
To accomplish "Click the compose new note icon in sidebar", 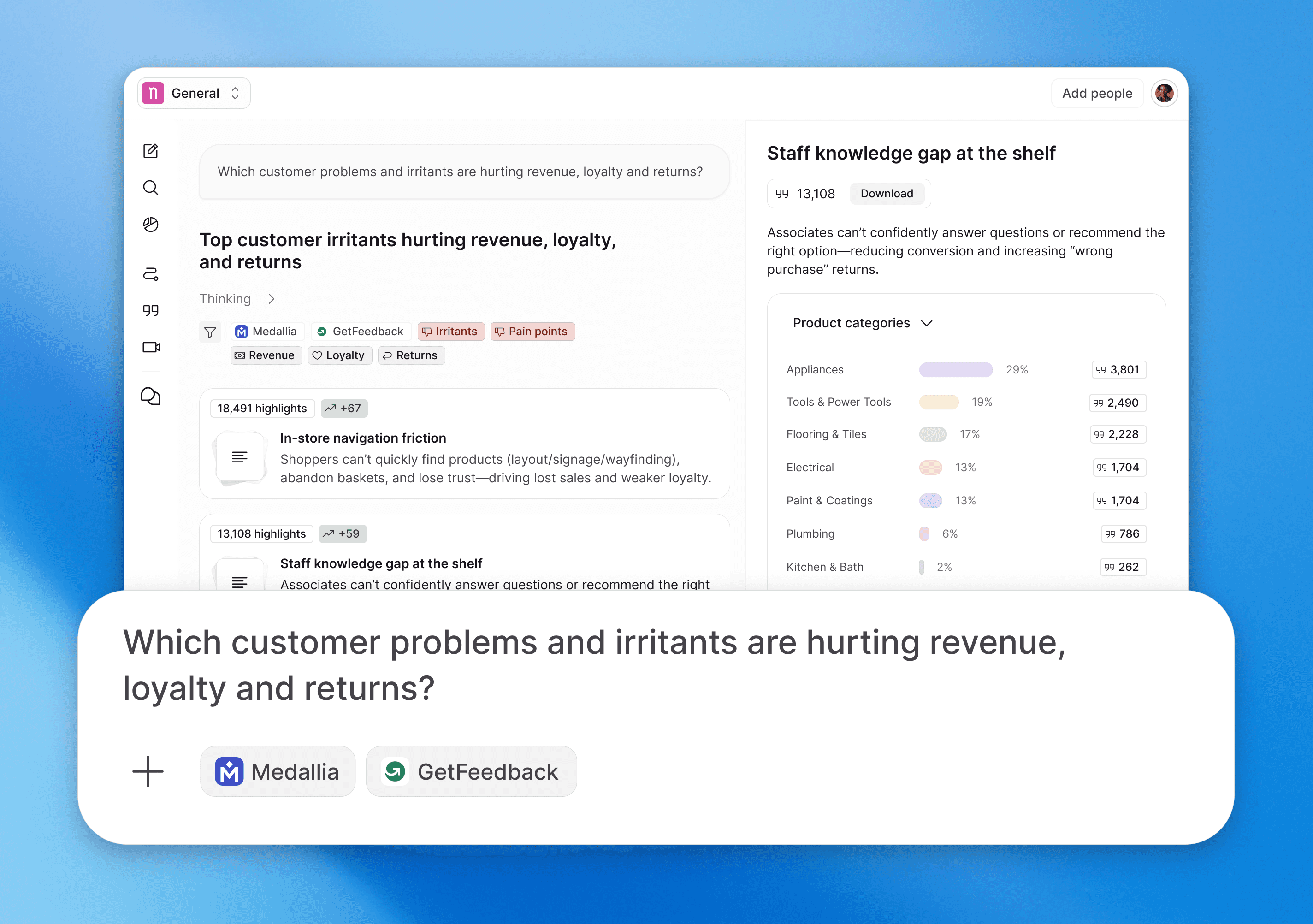I will 150,151.
